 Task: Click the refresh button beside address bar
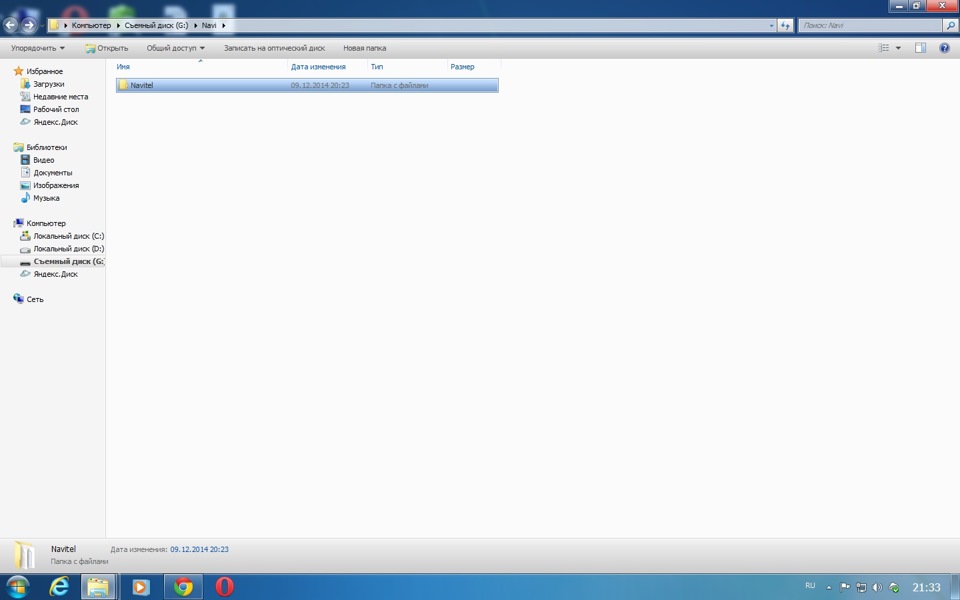point(786,25)
